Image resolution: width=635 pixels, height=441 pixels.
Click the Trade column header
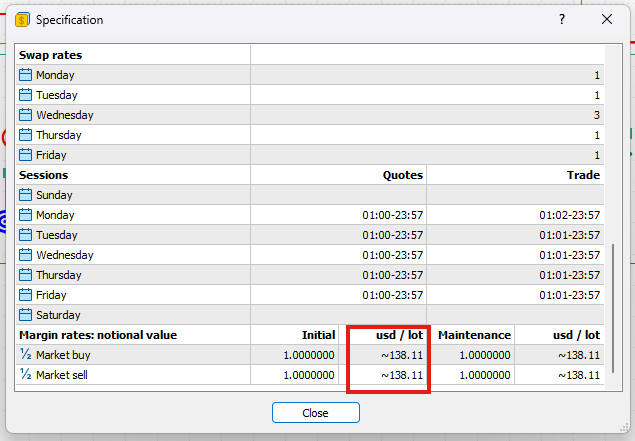click(x=583, y=175)
